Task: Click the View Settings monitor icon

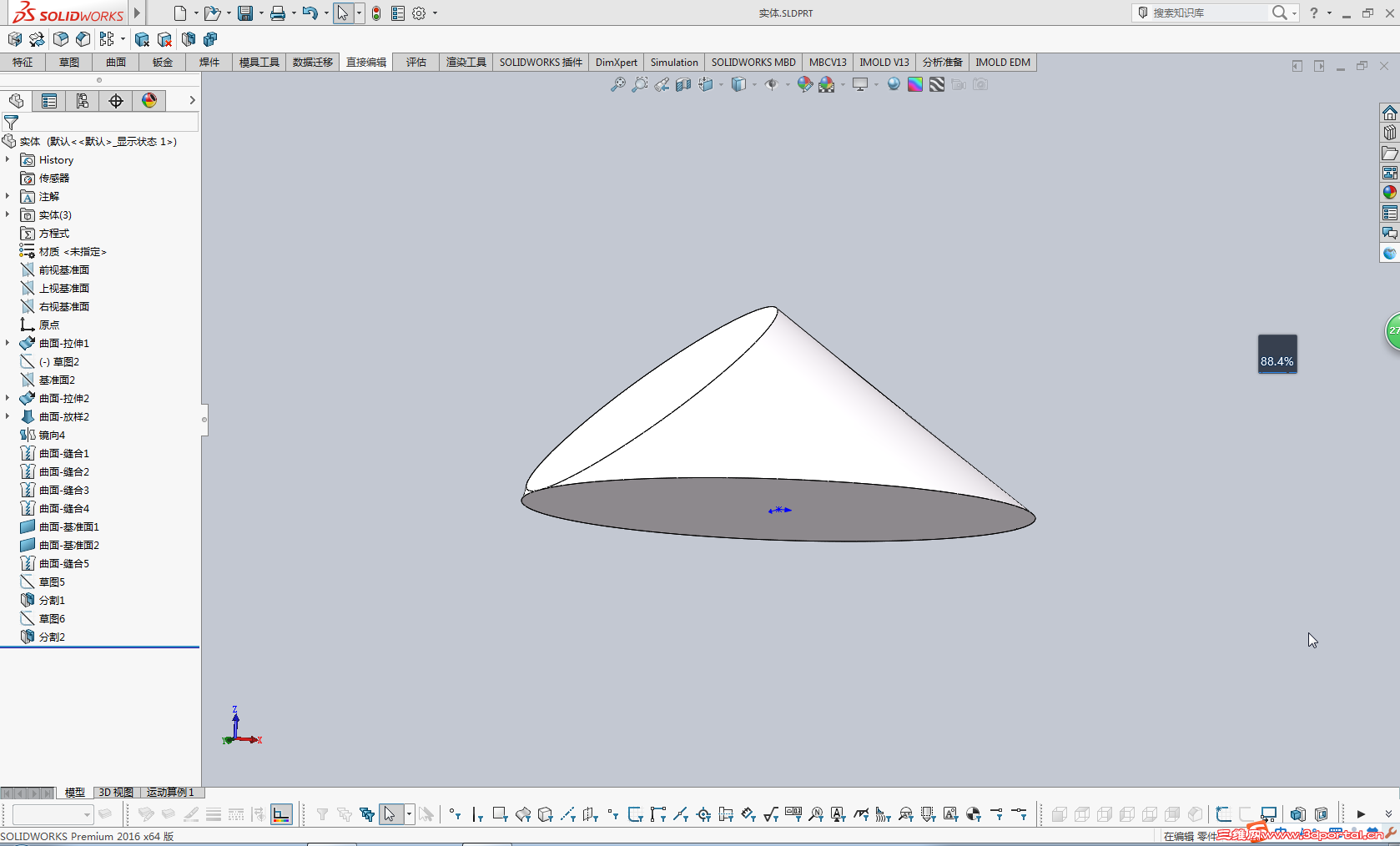Action: pyautogui.click(x=859, y=84)
